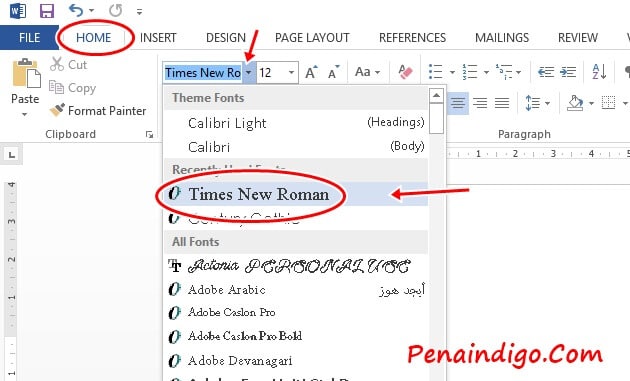Image resolution: width=630 pixels, height=381 pixels.
Task: Expand the Paste options arrow
Action: (x=25, y=114)
